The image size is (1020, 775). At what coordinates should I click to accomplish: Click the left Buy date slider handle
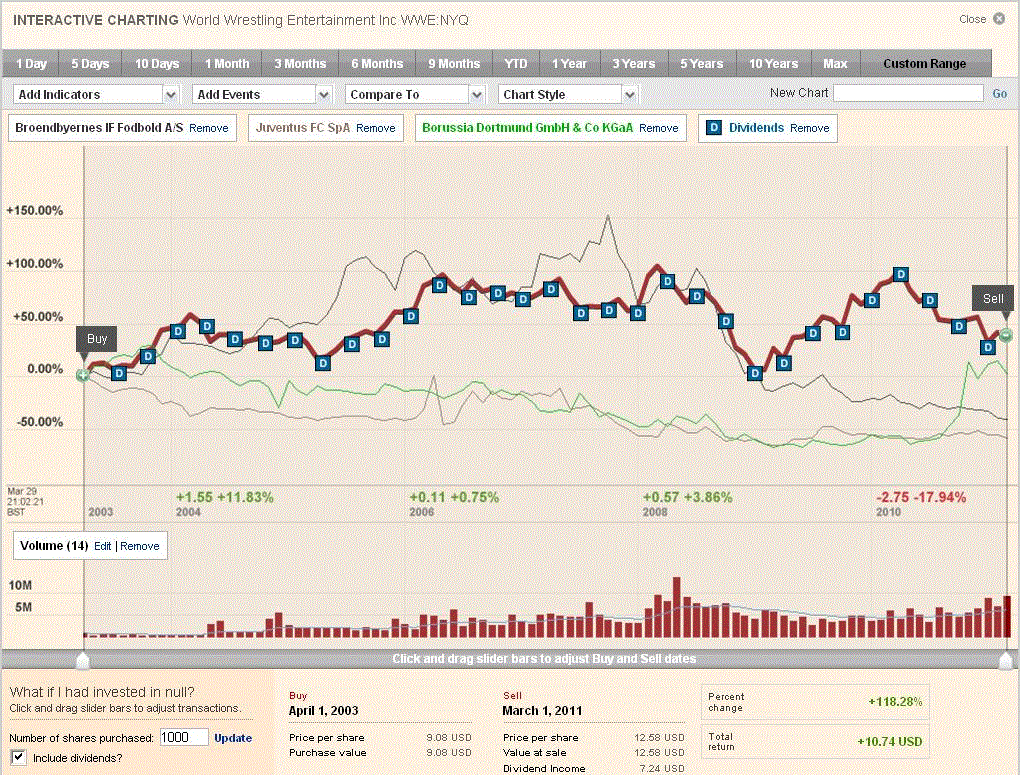click(83, 660)
